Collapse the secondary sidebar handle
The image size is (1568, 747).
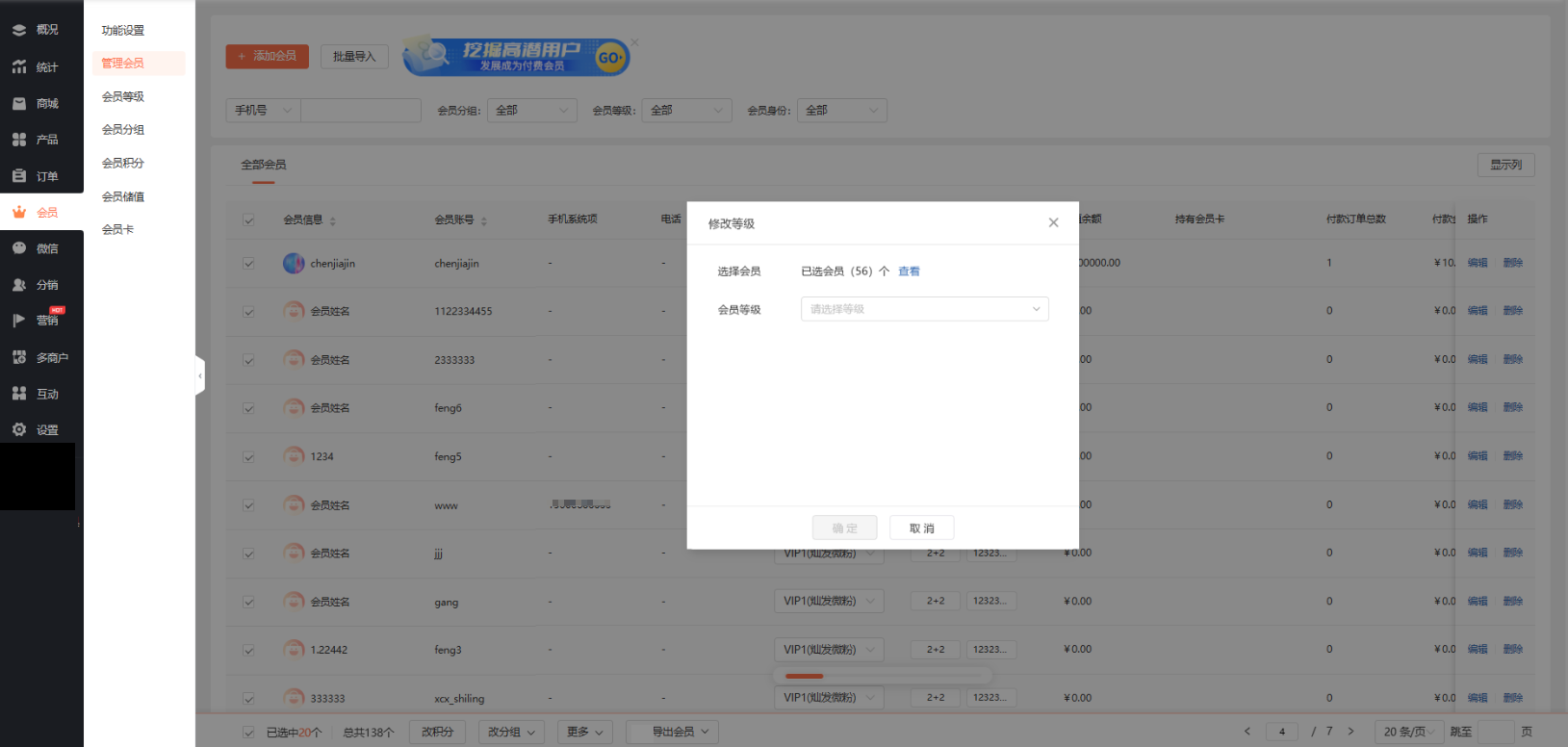click(200, 375)
